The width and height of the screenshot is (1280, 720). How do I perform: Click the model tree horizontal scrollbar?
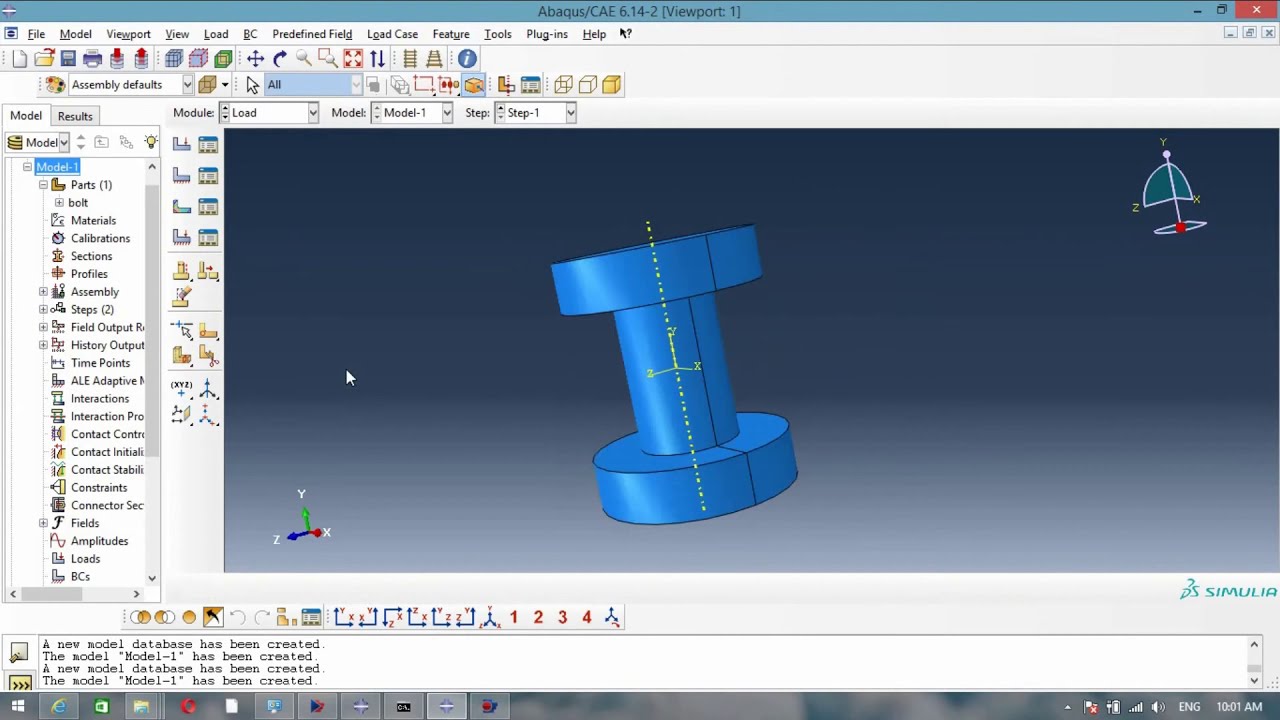click(x=52, y=594)
